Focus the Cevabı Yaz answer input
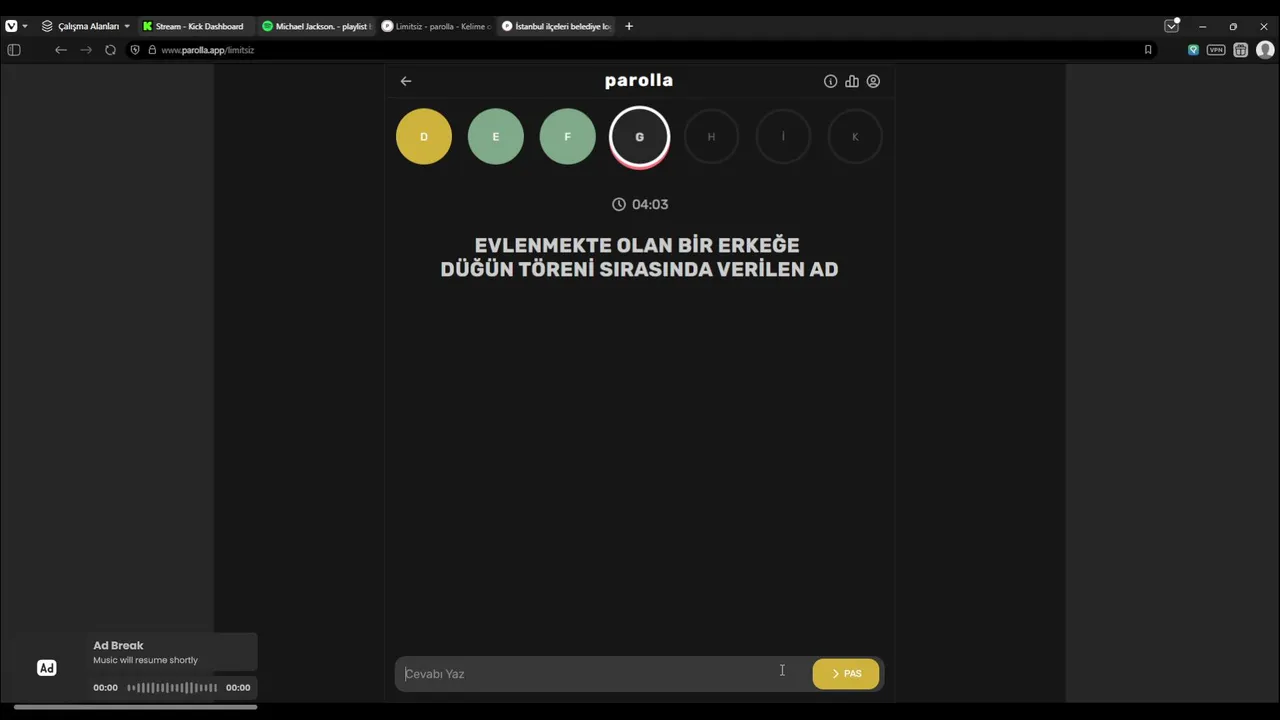The image size is (1280, 720). pyautogui.click(x=602, y=674)
